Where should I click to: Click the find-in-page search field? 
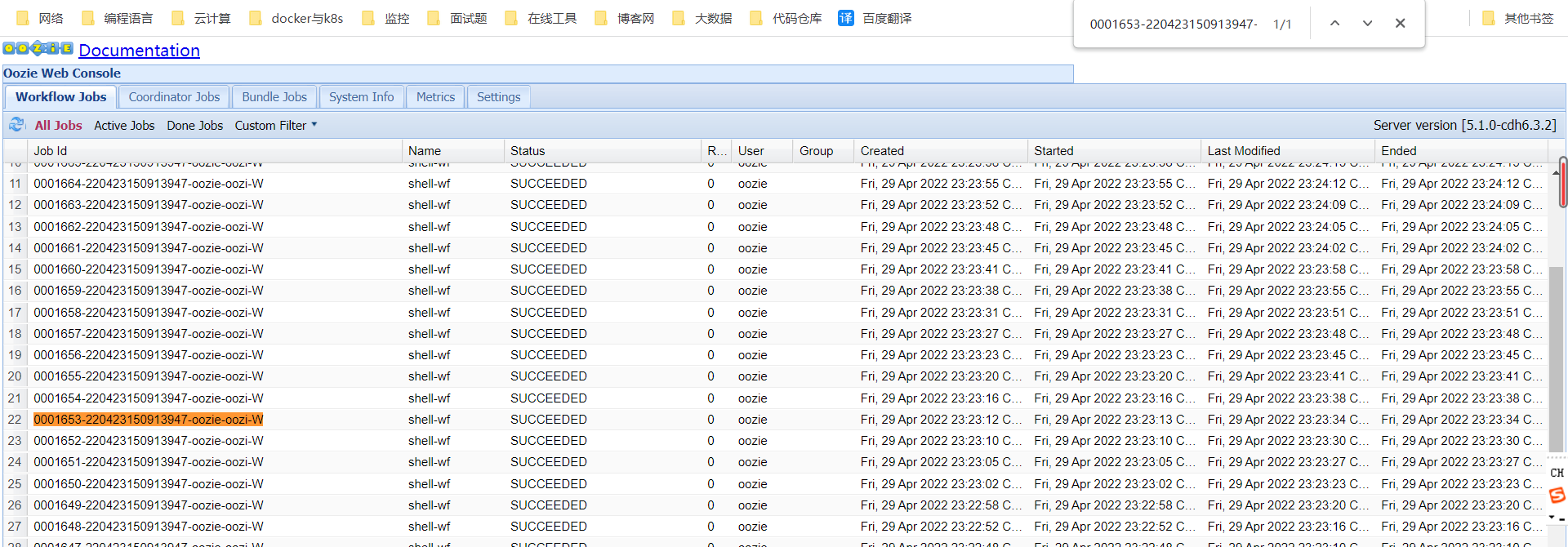1173,24
